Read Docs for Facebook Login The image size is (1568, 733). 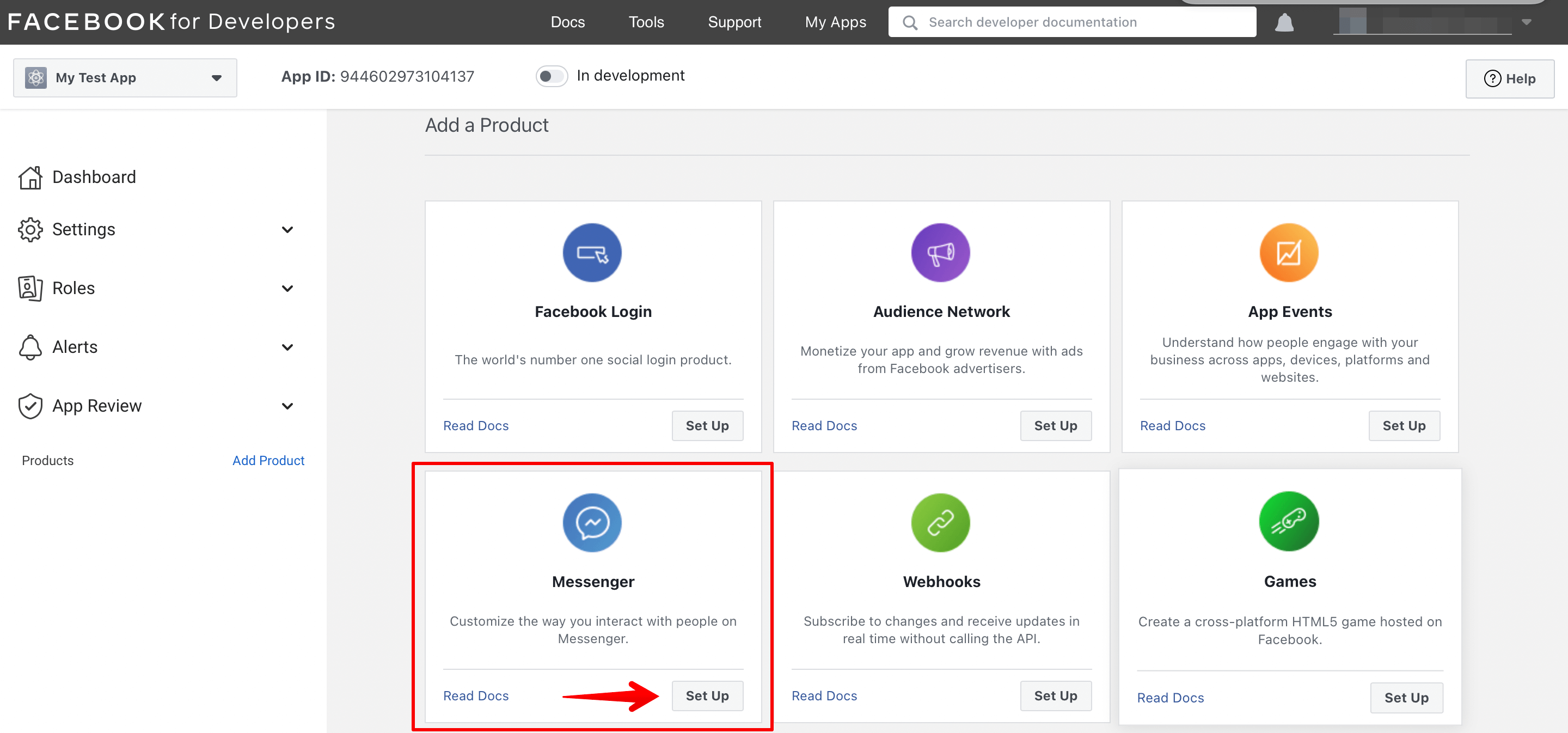coord(476,425)
